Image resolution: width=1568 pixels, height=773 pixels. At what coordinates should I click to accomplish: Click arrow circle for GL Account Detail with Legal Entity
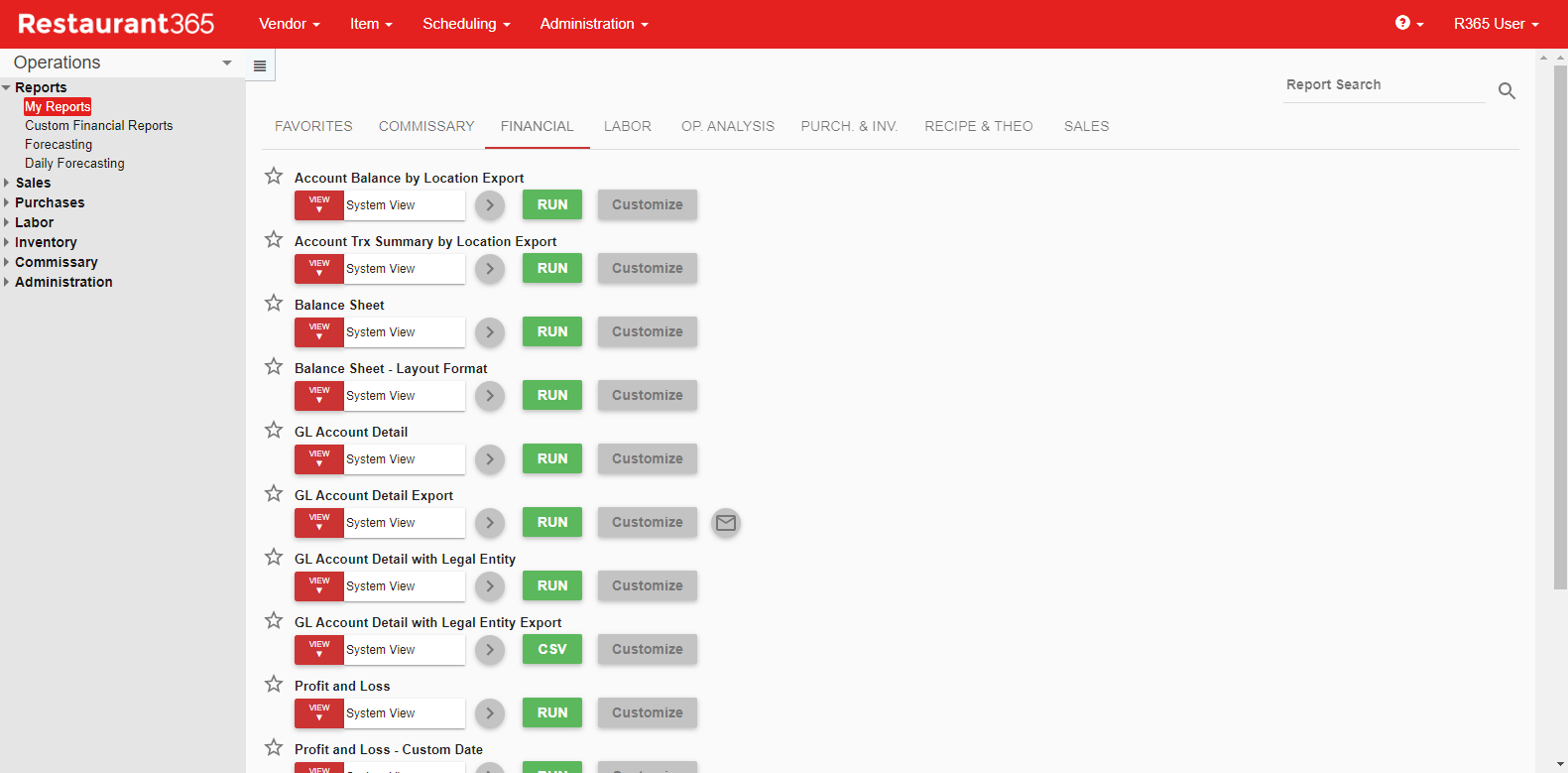490,586
